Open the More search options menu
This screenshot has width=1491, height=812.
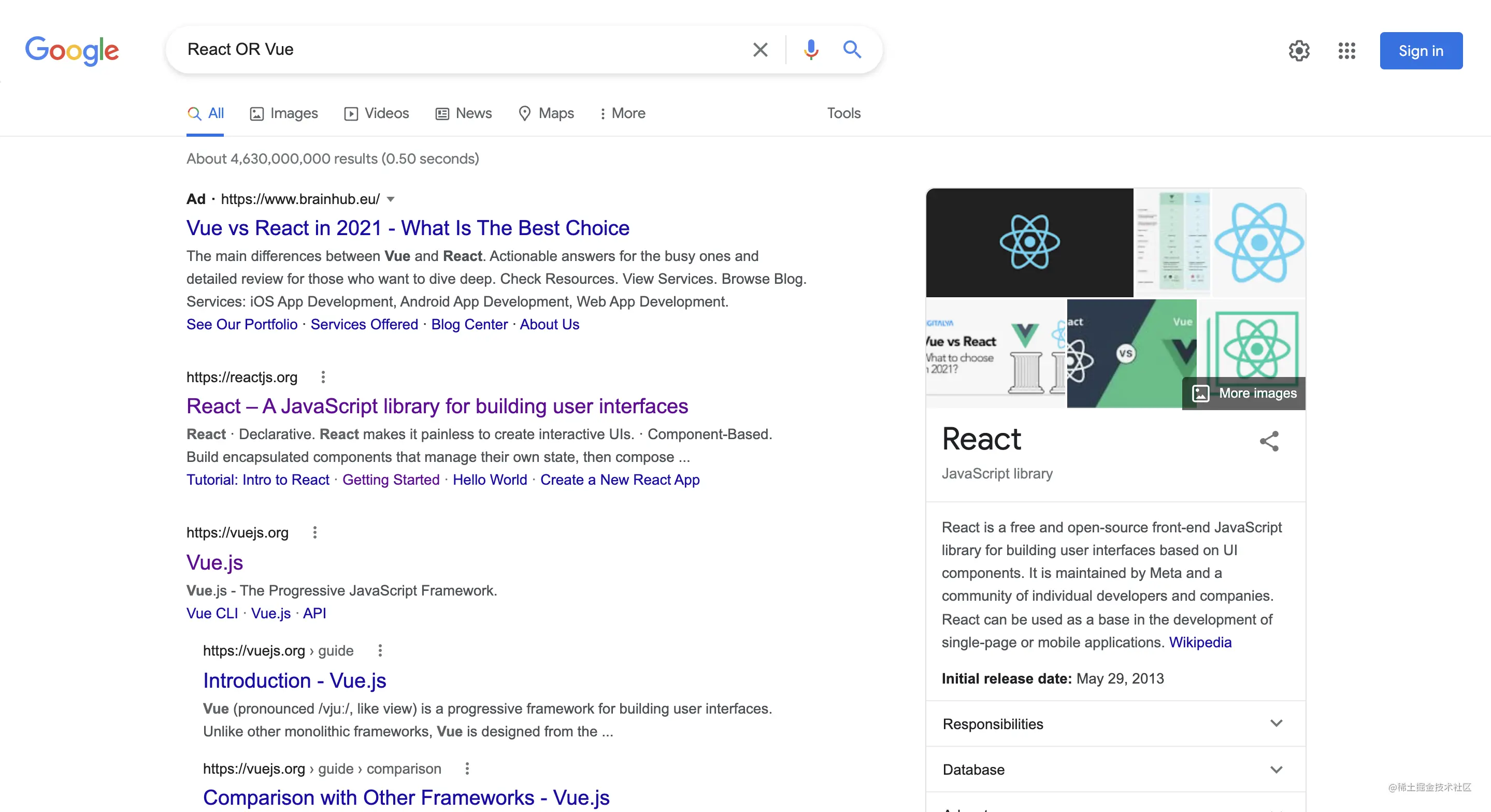(623, 113)
